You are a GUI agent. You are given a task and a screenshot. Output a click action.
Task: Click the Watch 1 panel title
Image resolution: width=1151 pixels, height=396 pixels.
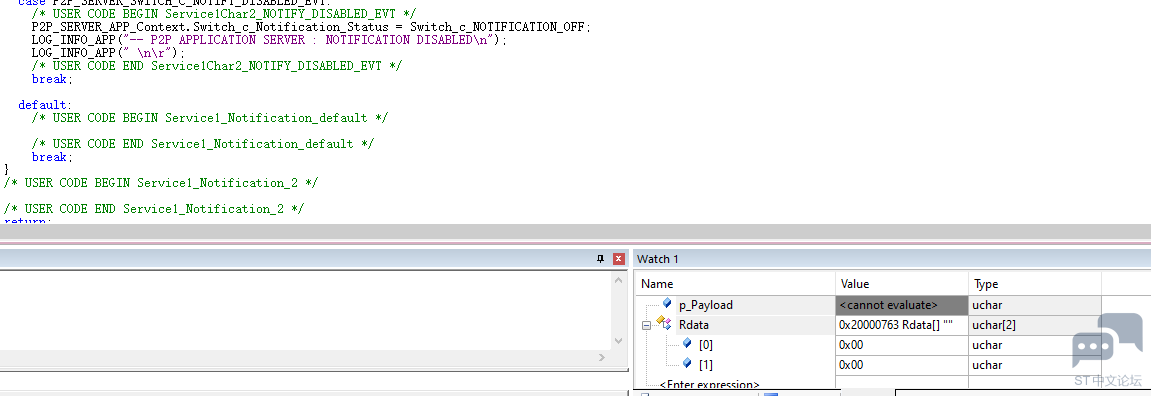658,259
